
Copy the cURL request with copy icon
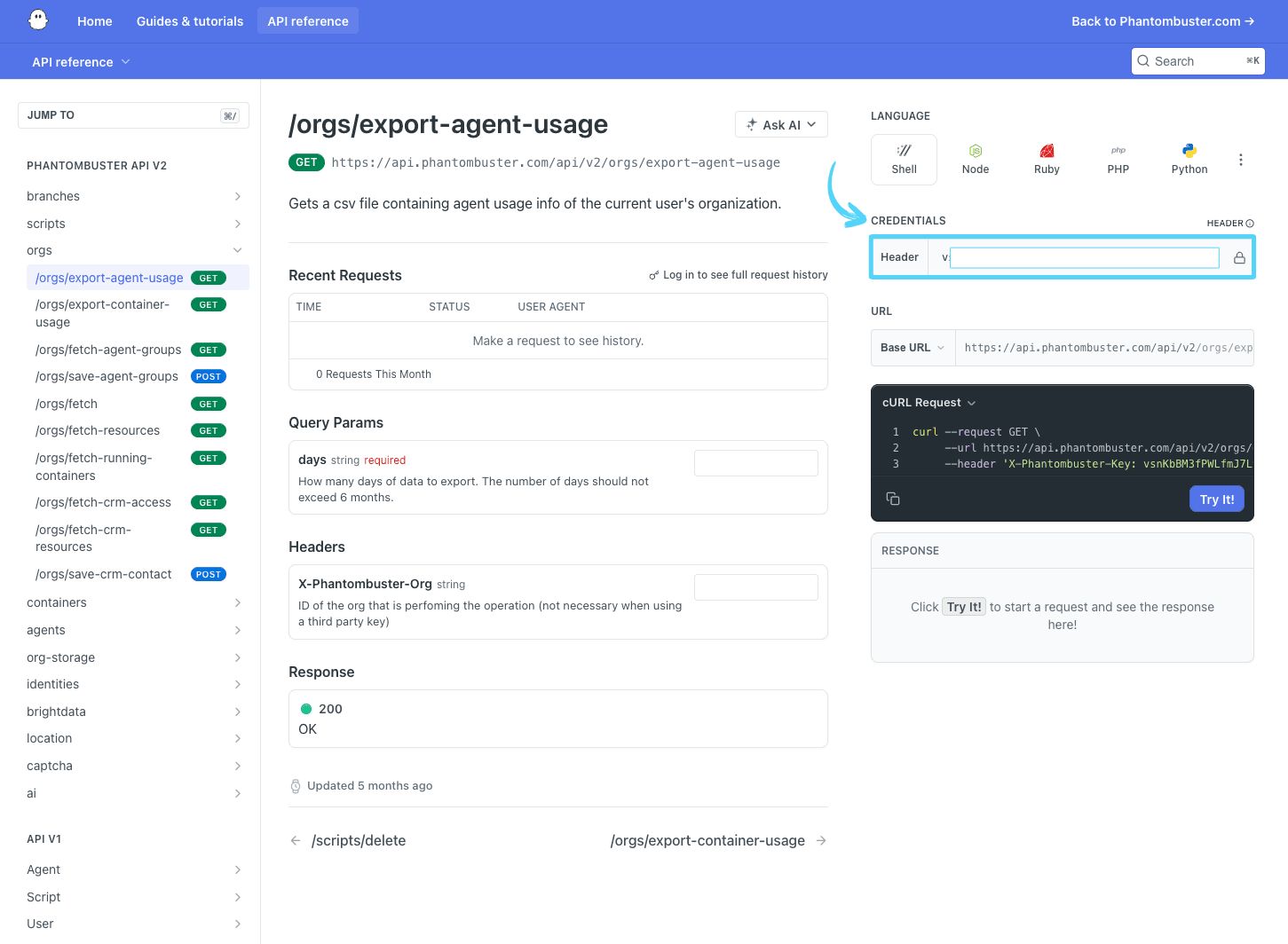[x=893, y=499]
